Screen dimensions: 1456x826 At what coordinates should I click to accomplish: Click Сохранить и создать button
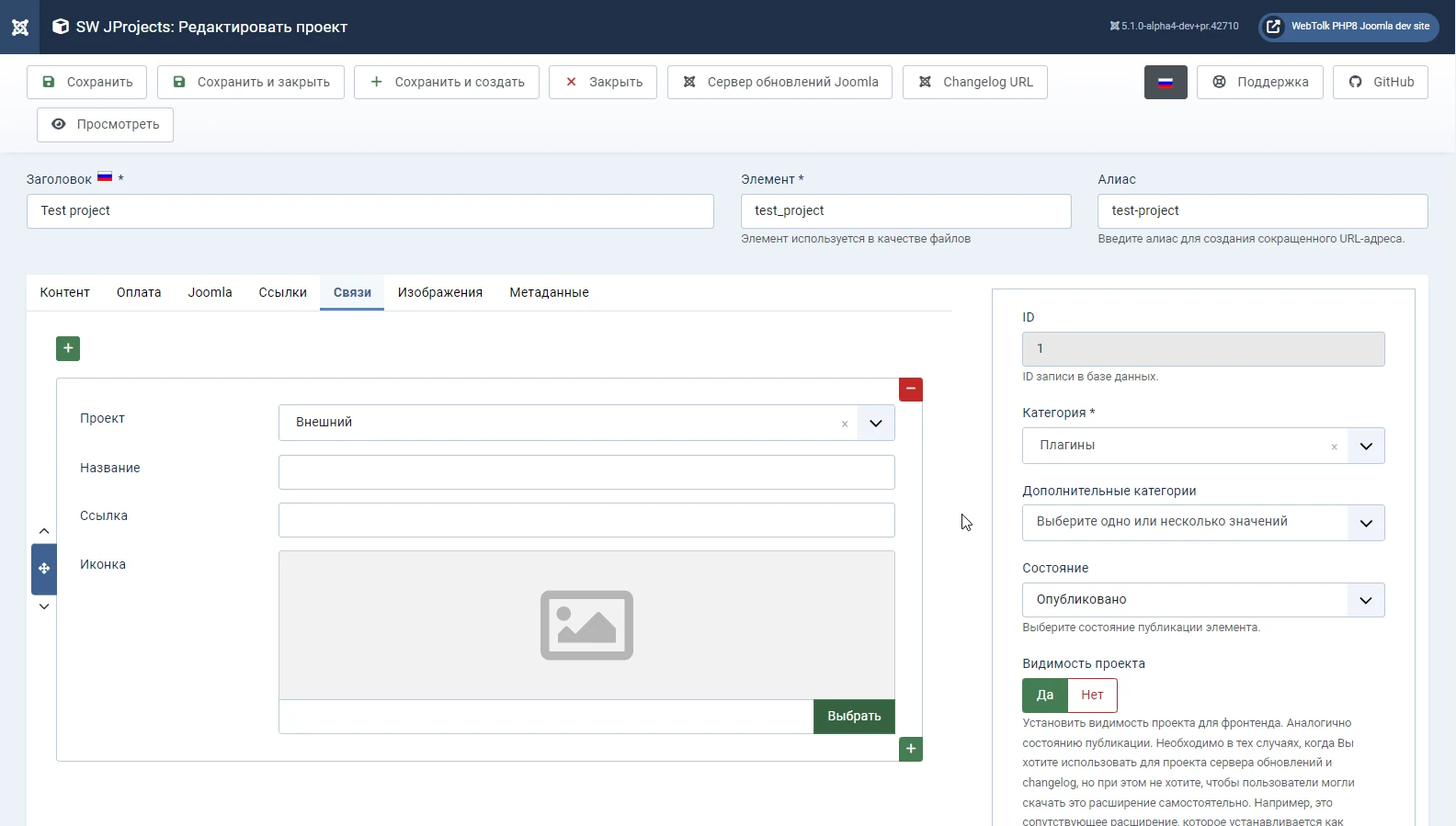tap(447, 82)
